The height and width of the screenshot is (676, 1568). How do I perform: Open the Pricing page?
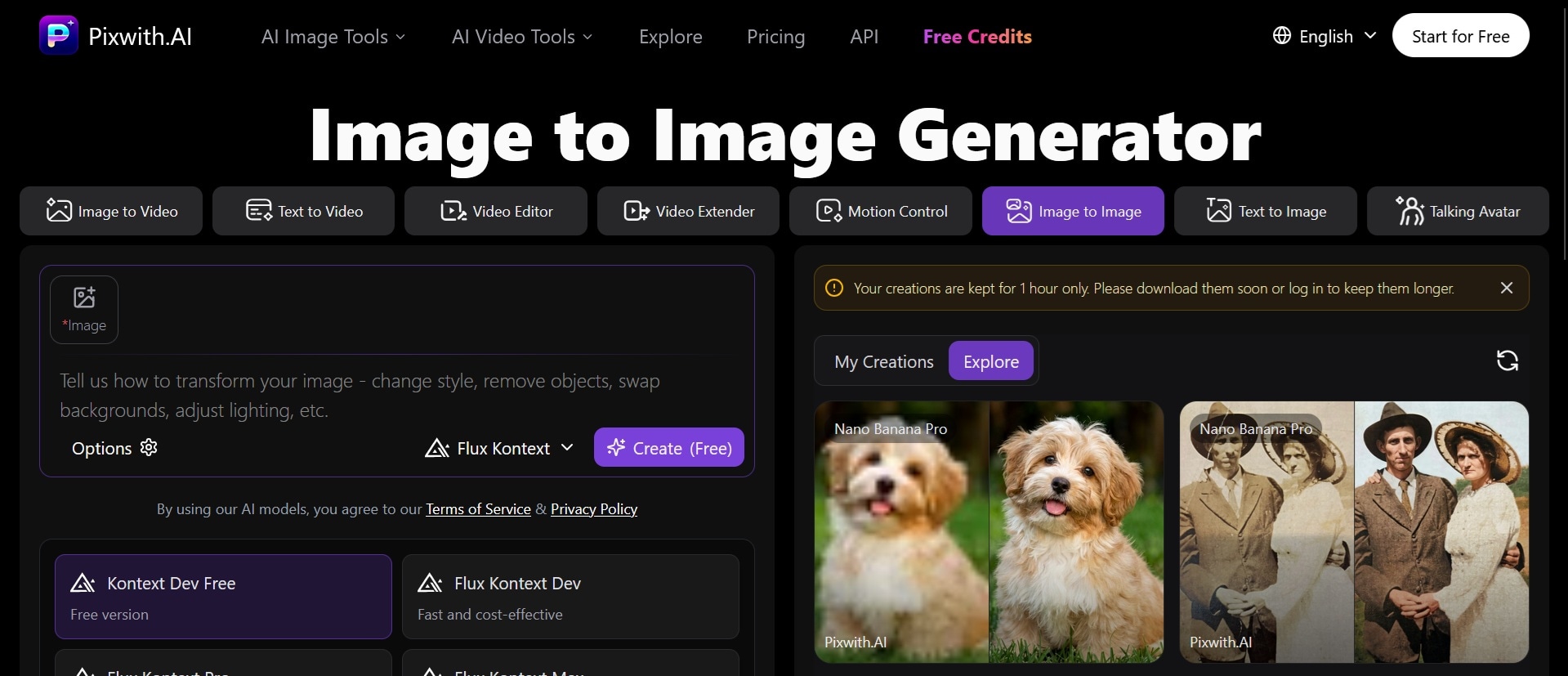(776, 37)
